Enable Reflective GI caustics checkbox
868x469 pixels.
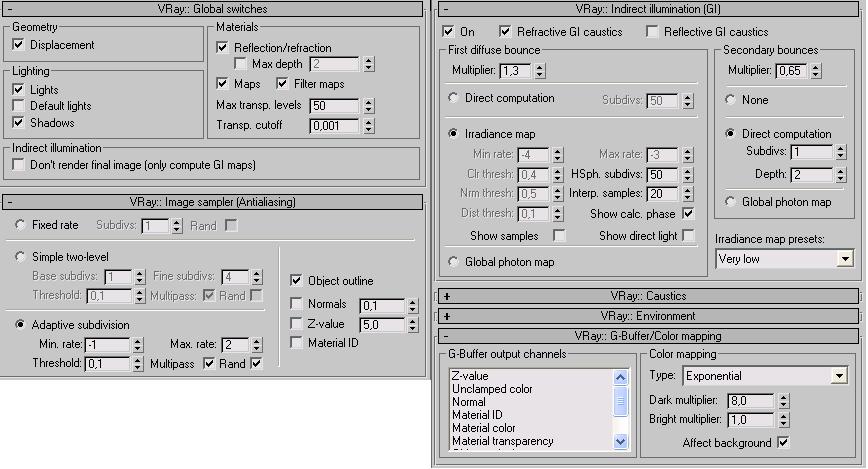click(x=652, y=32)
